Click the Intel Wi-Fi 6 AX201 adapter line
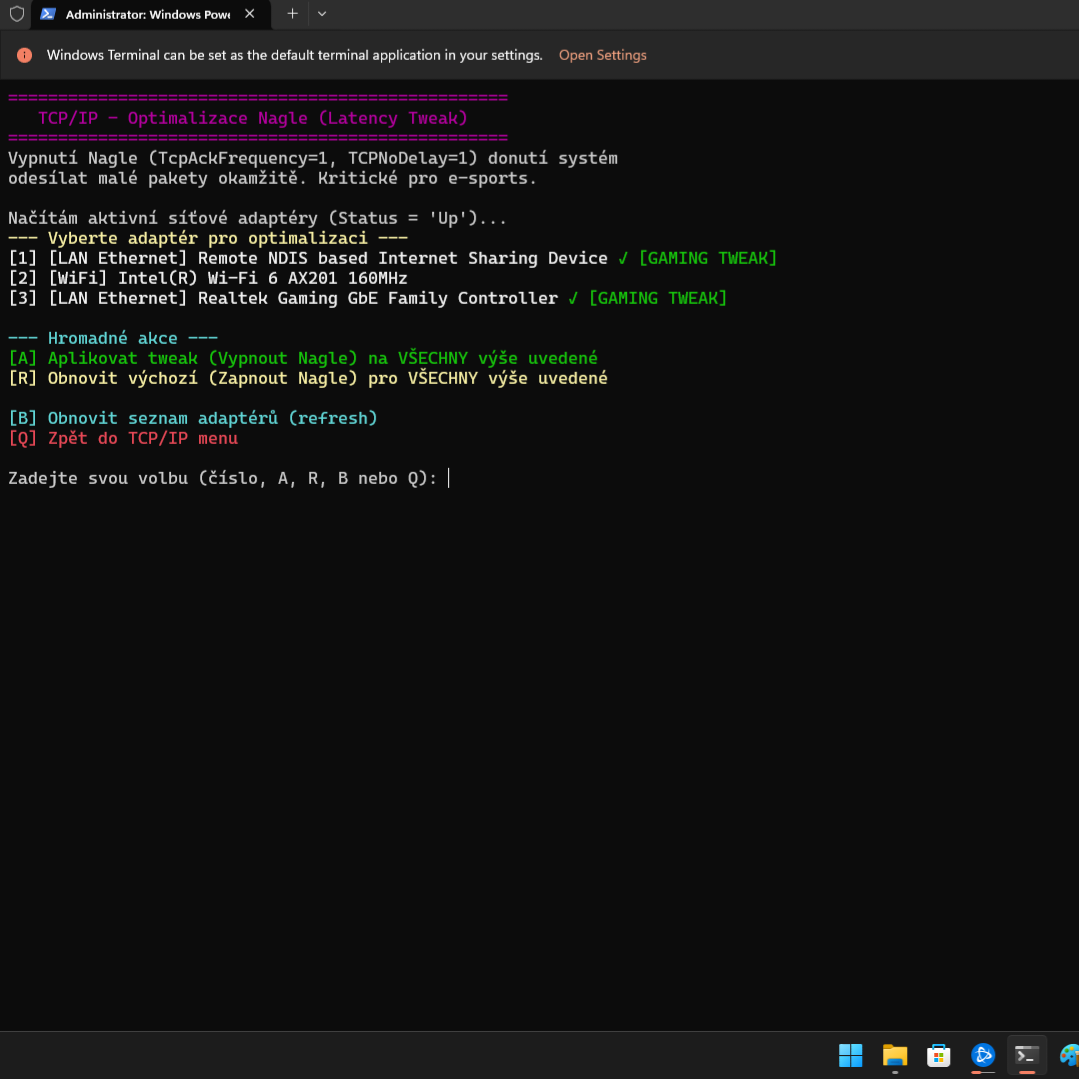 click(x=210, y=278)
